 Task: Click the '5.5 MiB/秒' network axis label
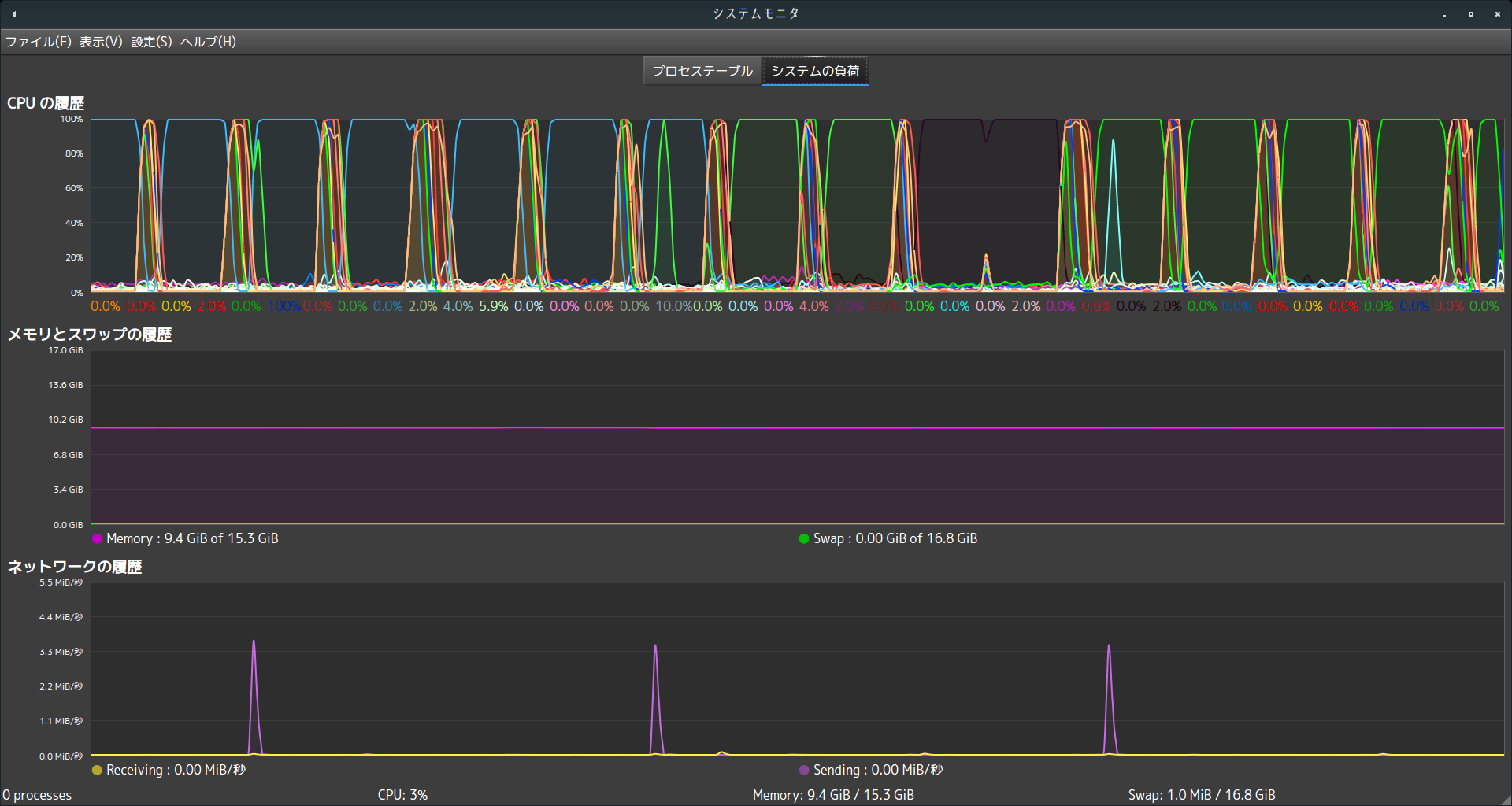[61, 582]
